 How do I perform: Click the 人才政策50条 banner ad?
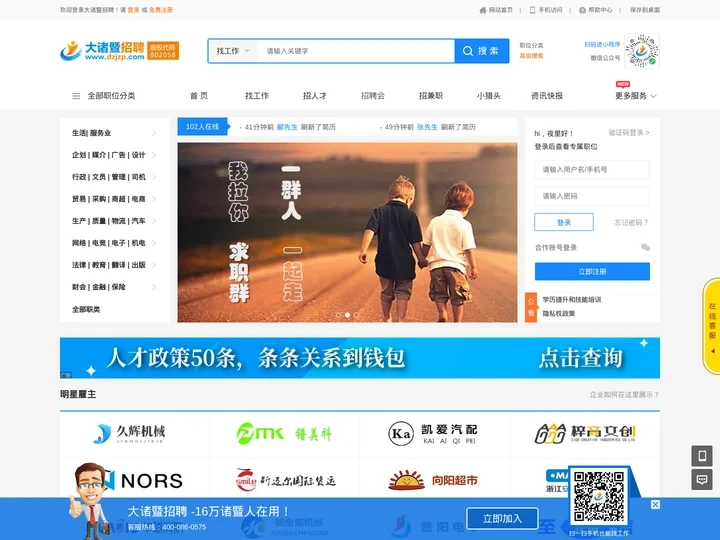(360, 358)
